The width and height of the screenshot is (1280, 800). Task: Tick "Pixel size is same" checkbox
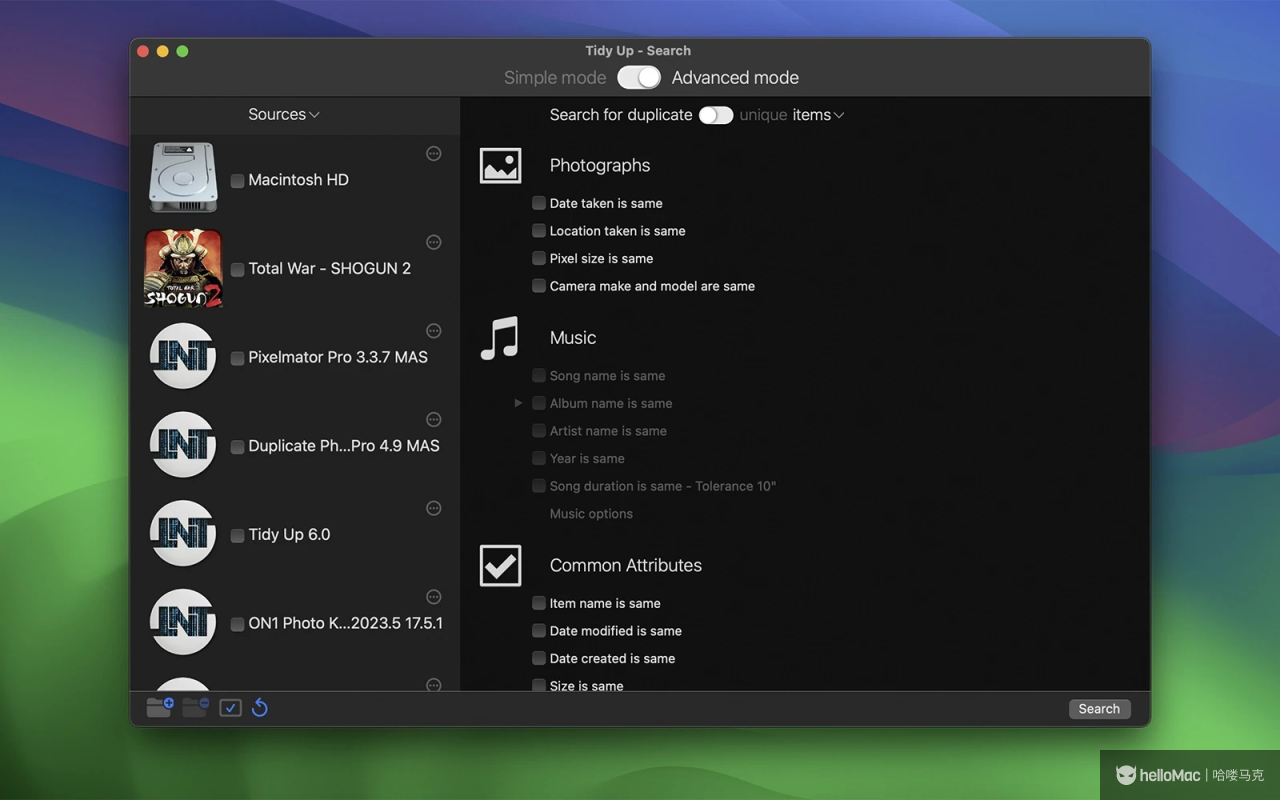point(539,258)
